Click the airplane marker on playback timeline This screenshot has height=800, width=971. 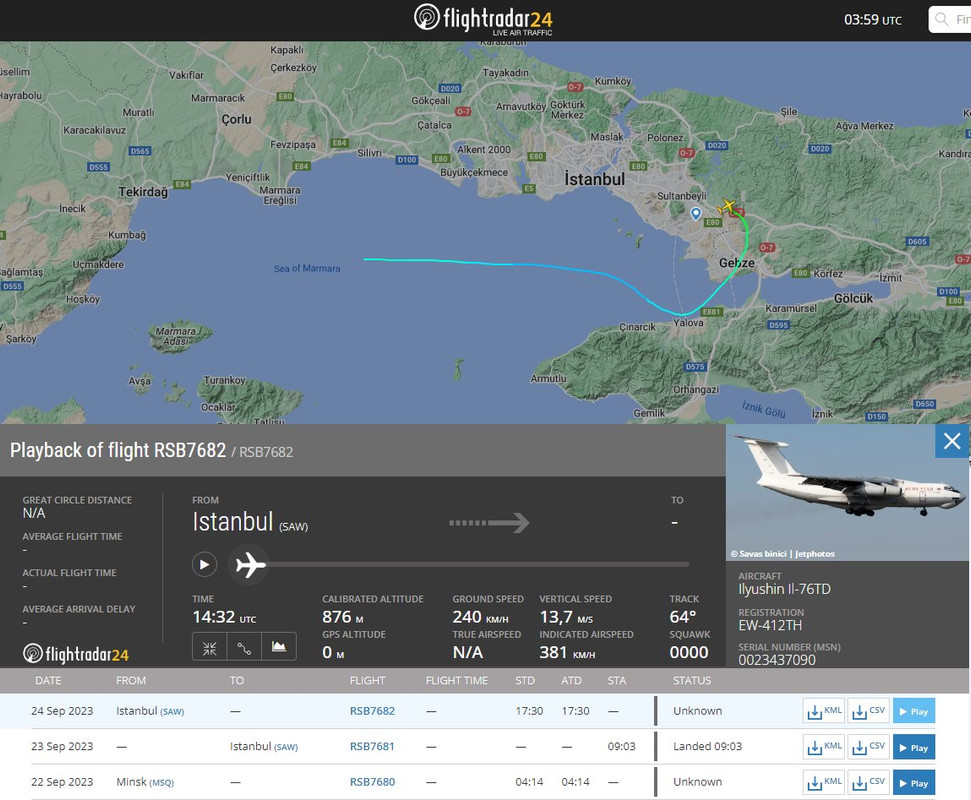(x=250, y=565)
